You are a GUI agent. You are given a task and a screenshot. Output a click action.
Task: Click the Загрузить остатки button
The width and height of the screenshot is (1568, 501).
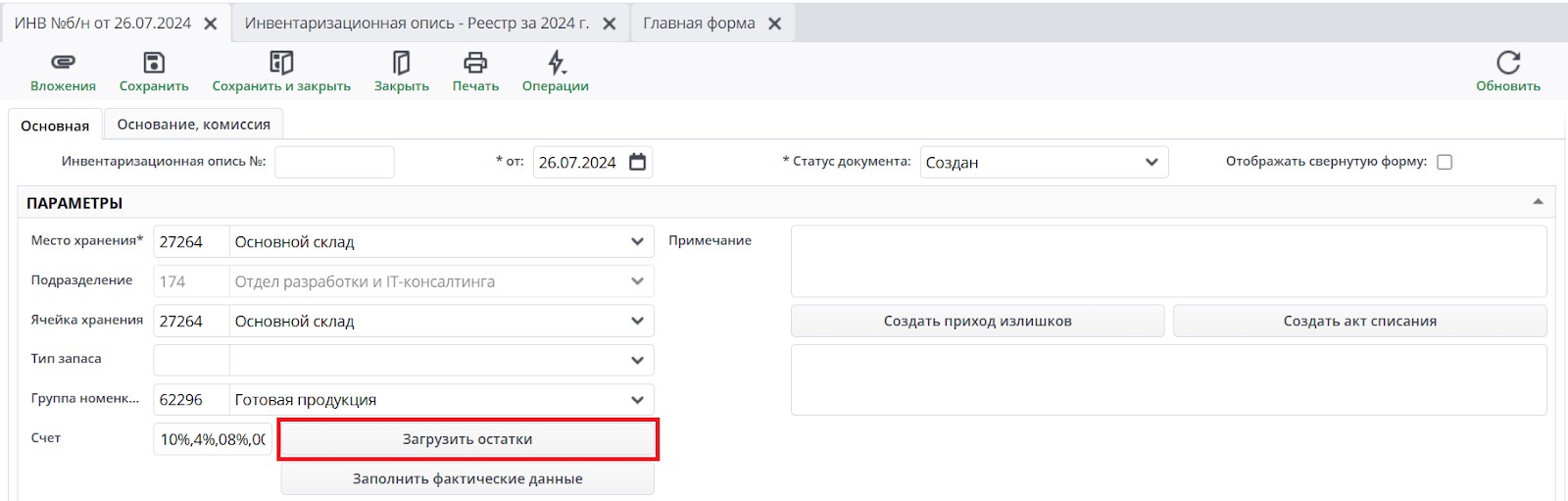click(x=467, y=439)
